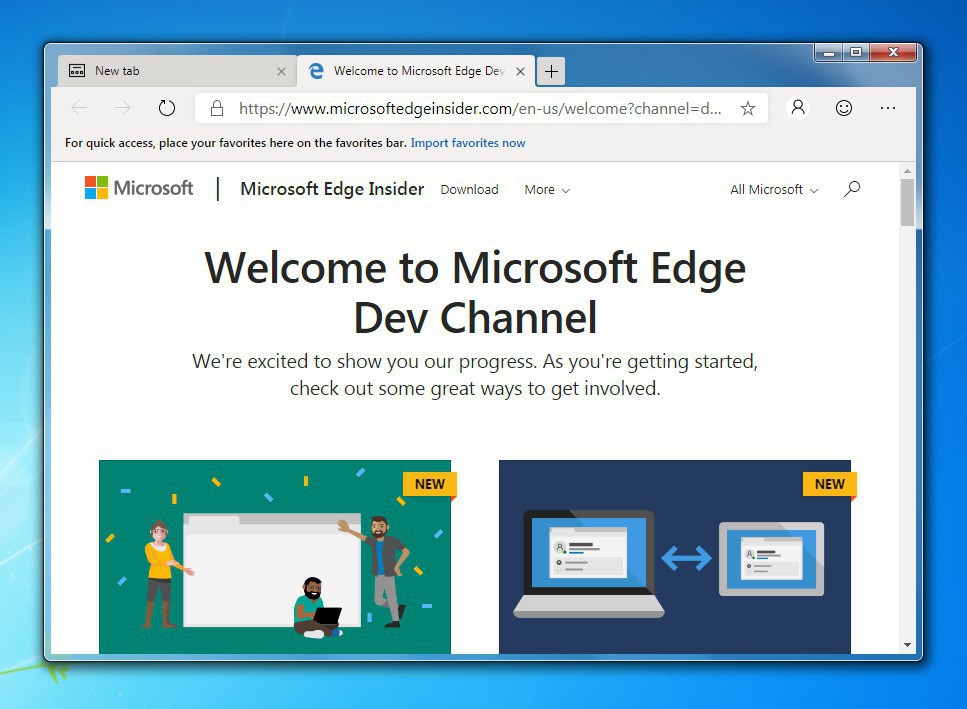Viewport: 967px width, 709px height.
Task: Expand the More dropdown menu
Action: coord(547,189)
